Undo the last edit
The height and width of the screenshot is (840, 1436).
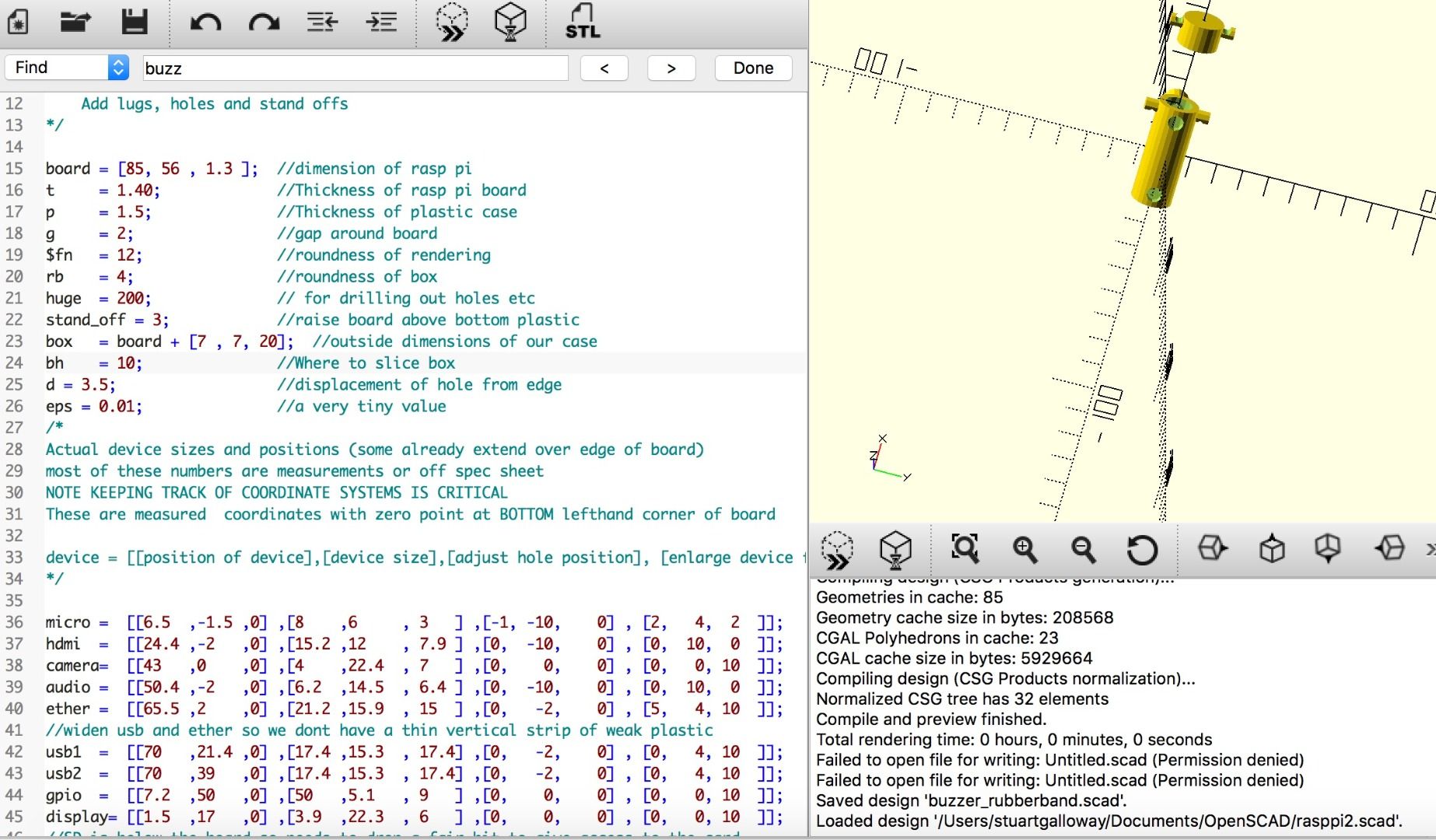[205, 22]
